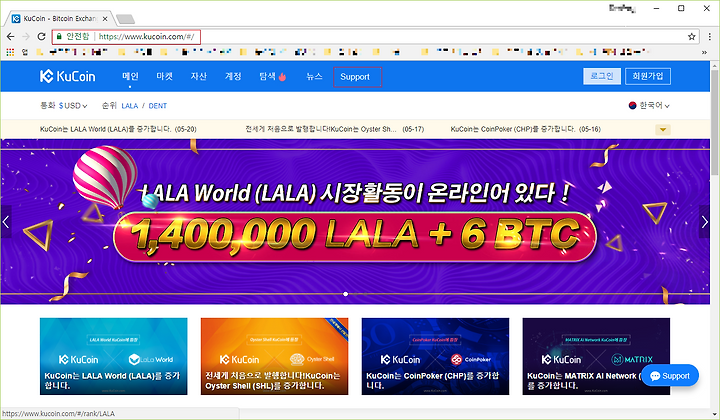Screen dimensions: 720x420
Task: Select the banner carousel dot indicator
Action: tap(345, 294)
